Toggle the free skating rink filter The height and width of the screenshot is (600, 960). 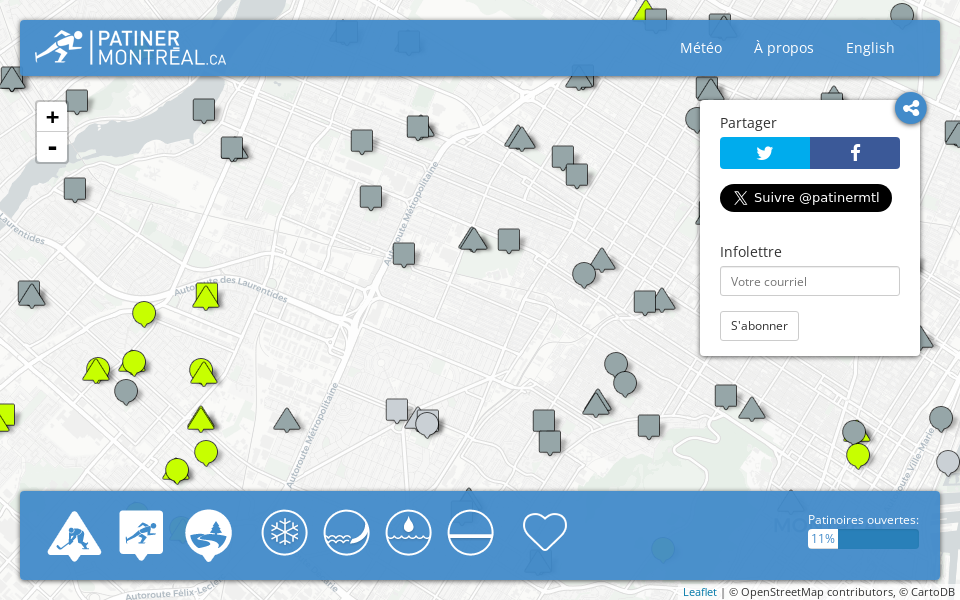(141, 533)
